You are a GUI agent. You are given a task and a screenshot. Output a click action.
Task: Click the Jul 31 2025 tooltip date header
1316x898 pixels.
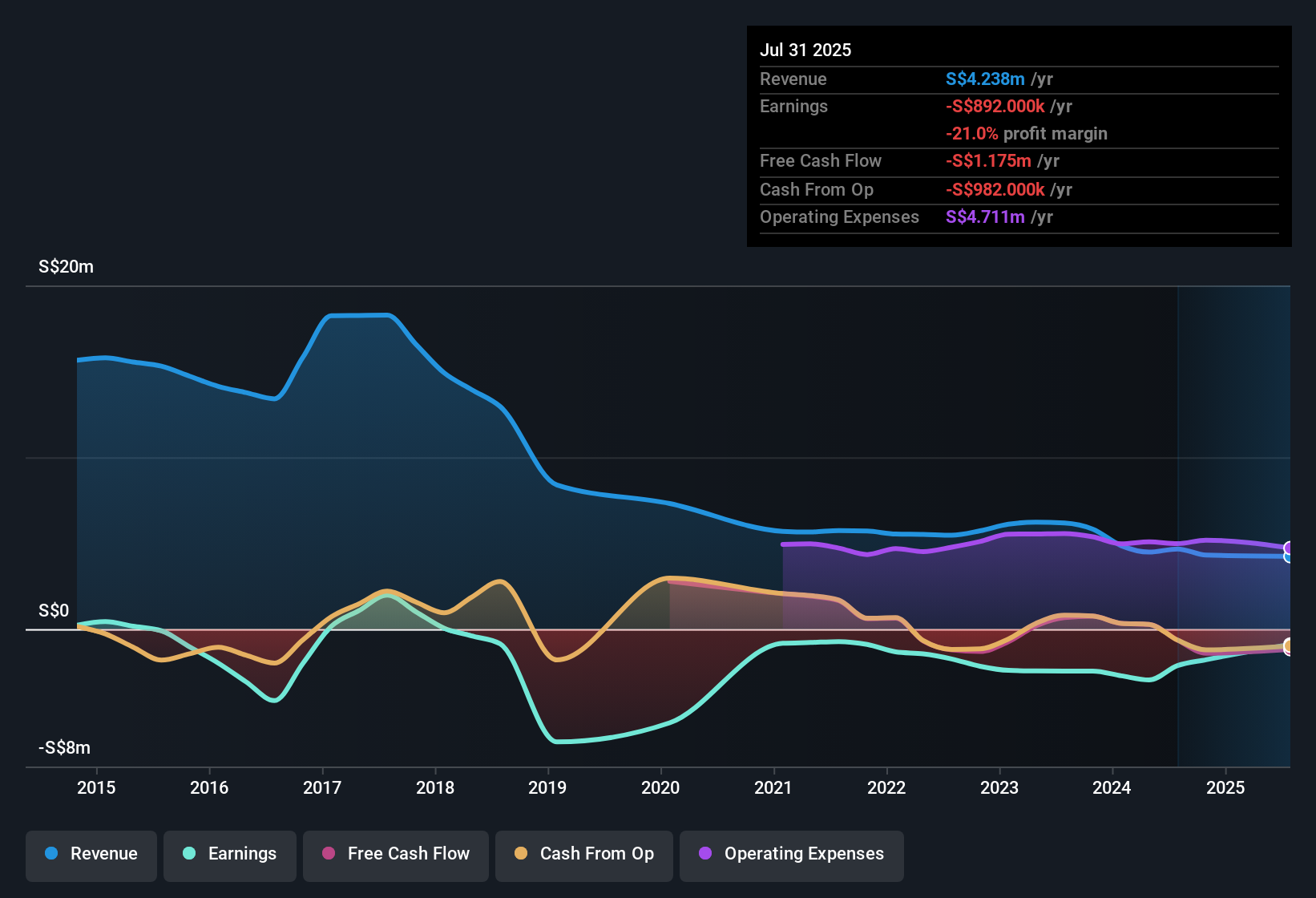(x=805, y=50)
